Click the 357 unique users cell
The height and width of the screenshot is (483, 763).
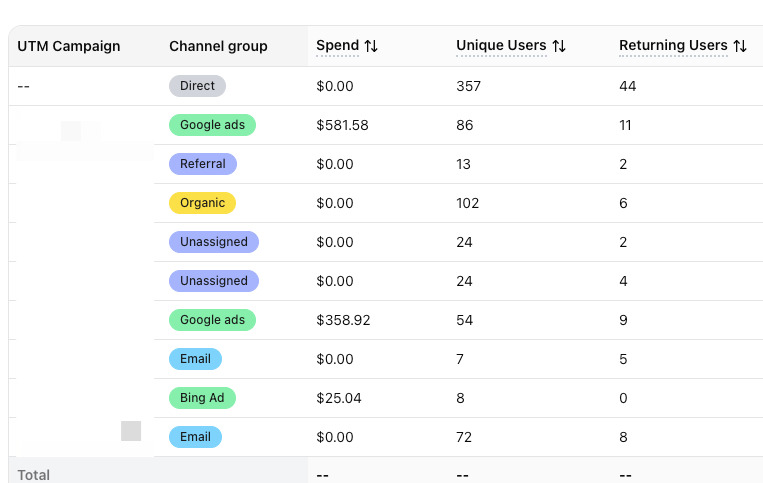coord(468,86)
